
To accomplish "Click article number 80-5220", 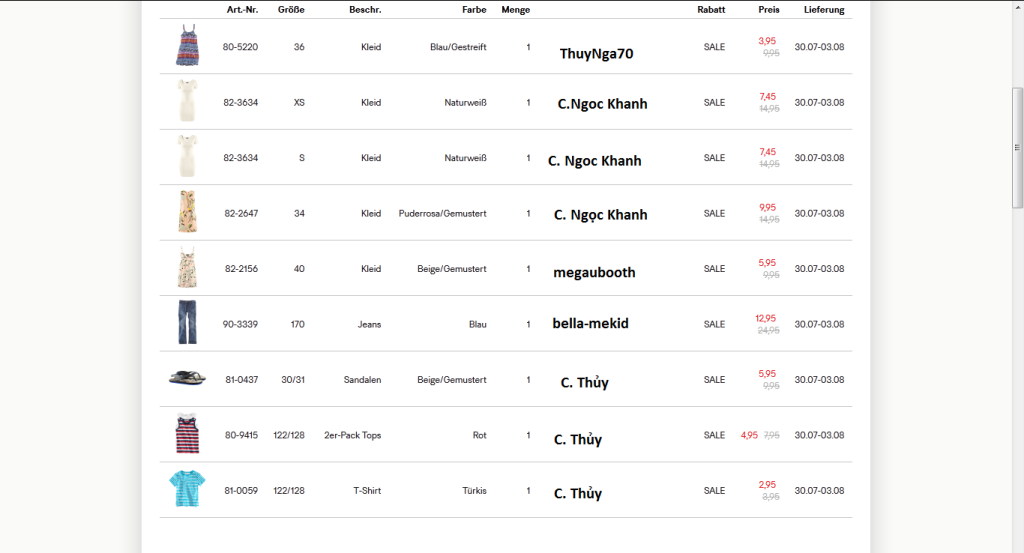I will coord(240,47).
